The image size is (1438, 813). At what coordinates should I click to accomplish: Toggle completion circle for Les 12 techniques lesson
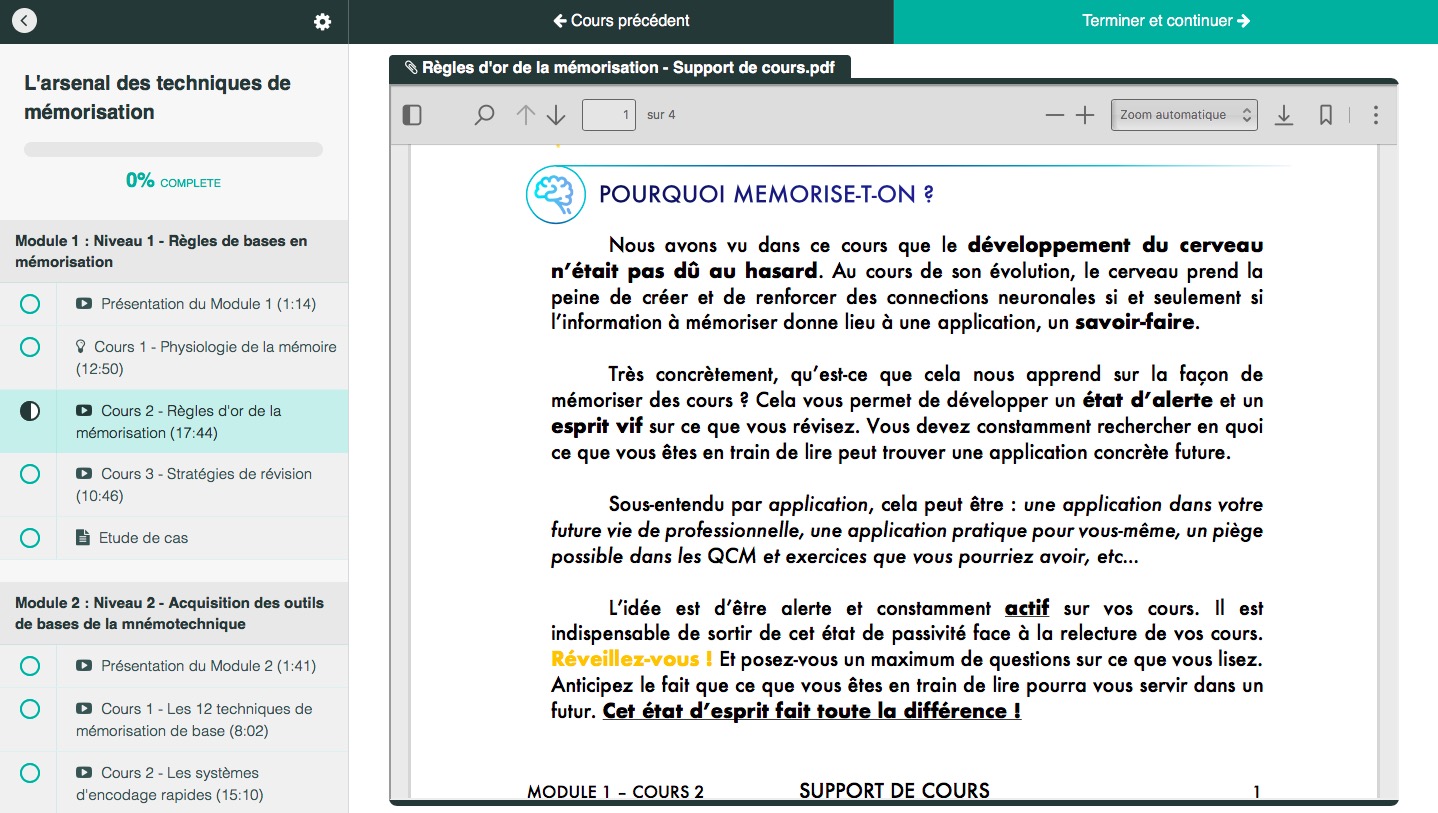click(x=30, y=709)
